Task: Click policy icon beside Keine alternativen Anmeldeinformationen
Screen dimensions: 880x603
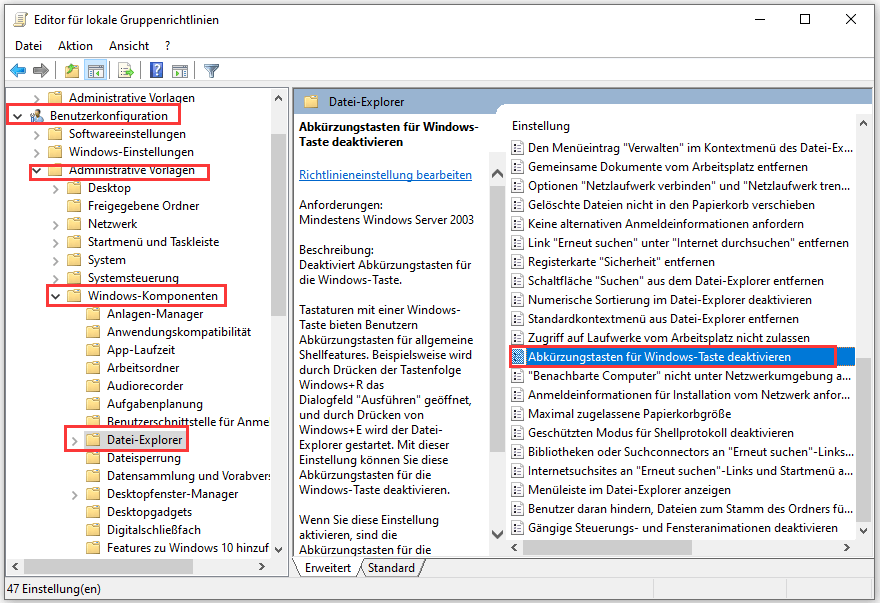Action: (x=517, y=224)
